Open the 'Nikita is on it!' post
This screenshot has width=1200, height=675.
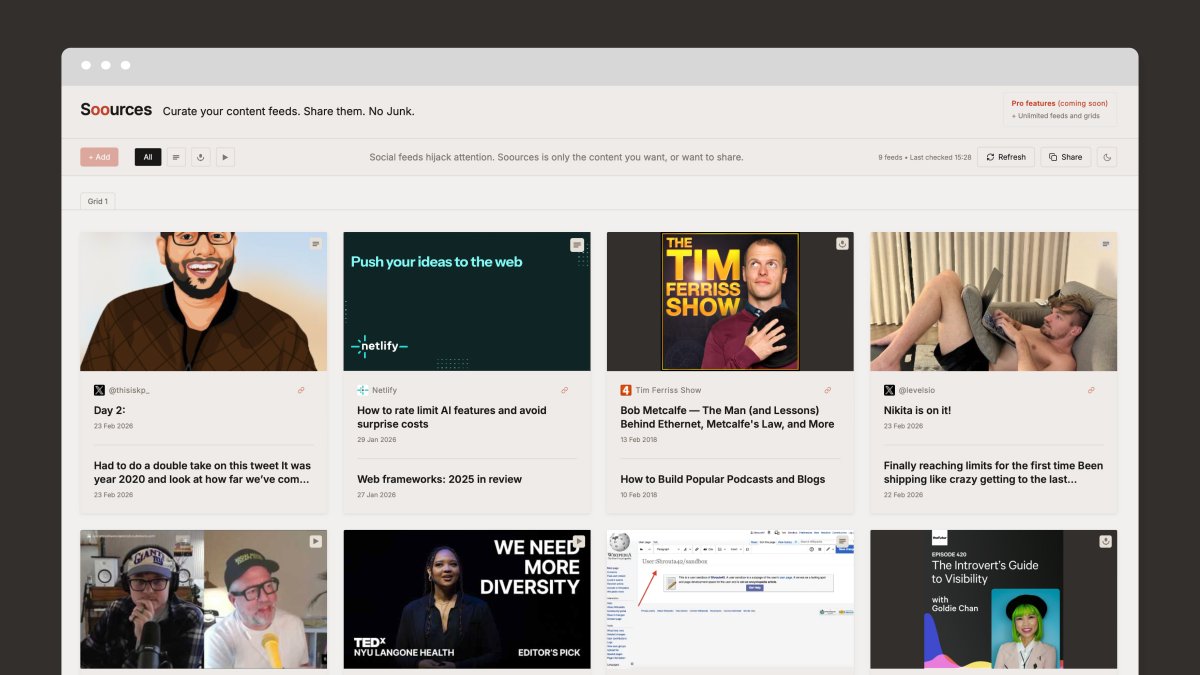pyautogui.click(x=917, y=410)
